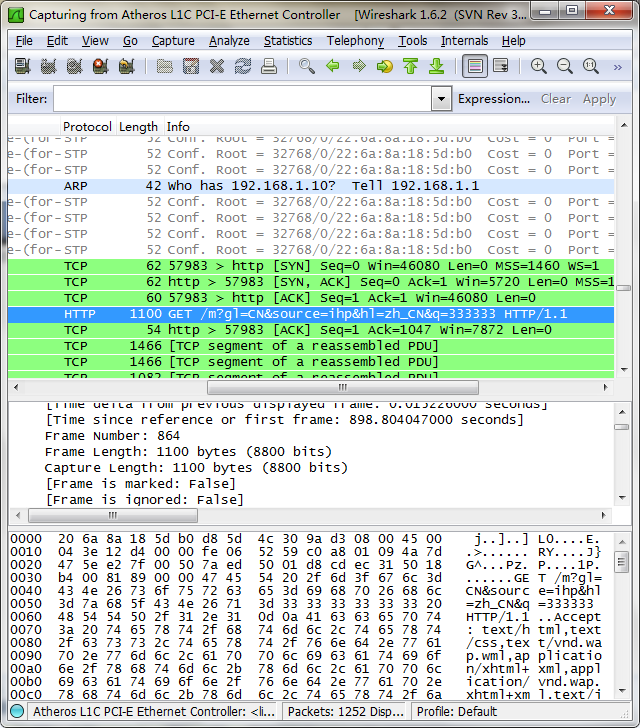This screenshot has width=640, height=728.
Task: Restart the running live capture
Action: point(126,66)
